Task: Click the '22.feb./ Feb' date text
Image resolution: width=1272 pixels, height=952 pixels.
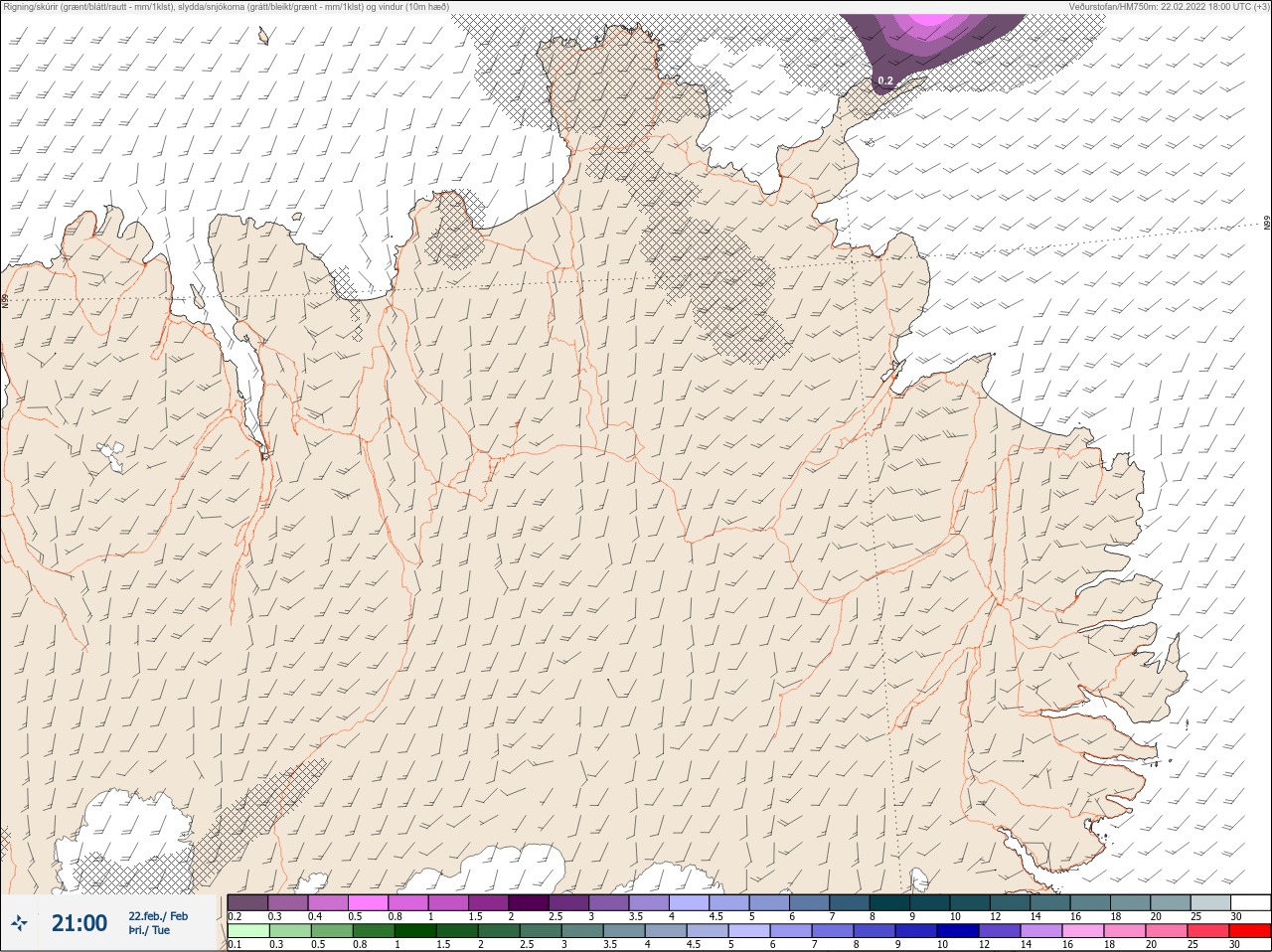Action: 158,916
